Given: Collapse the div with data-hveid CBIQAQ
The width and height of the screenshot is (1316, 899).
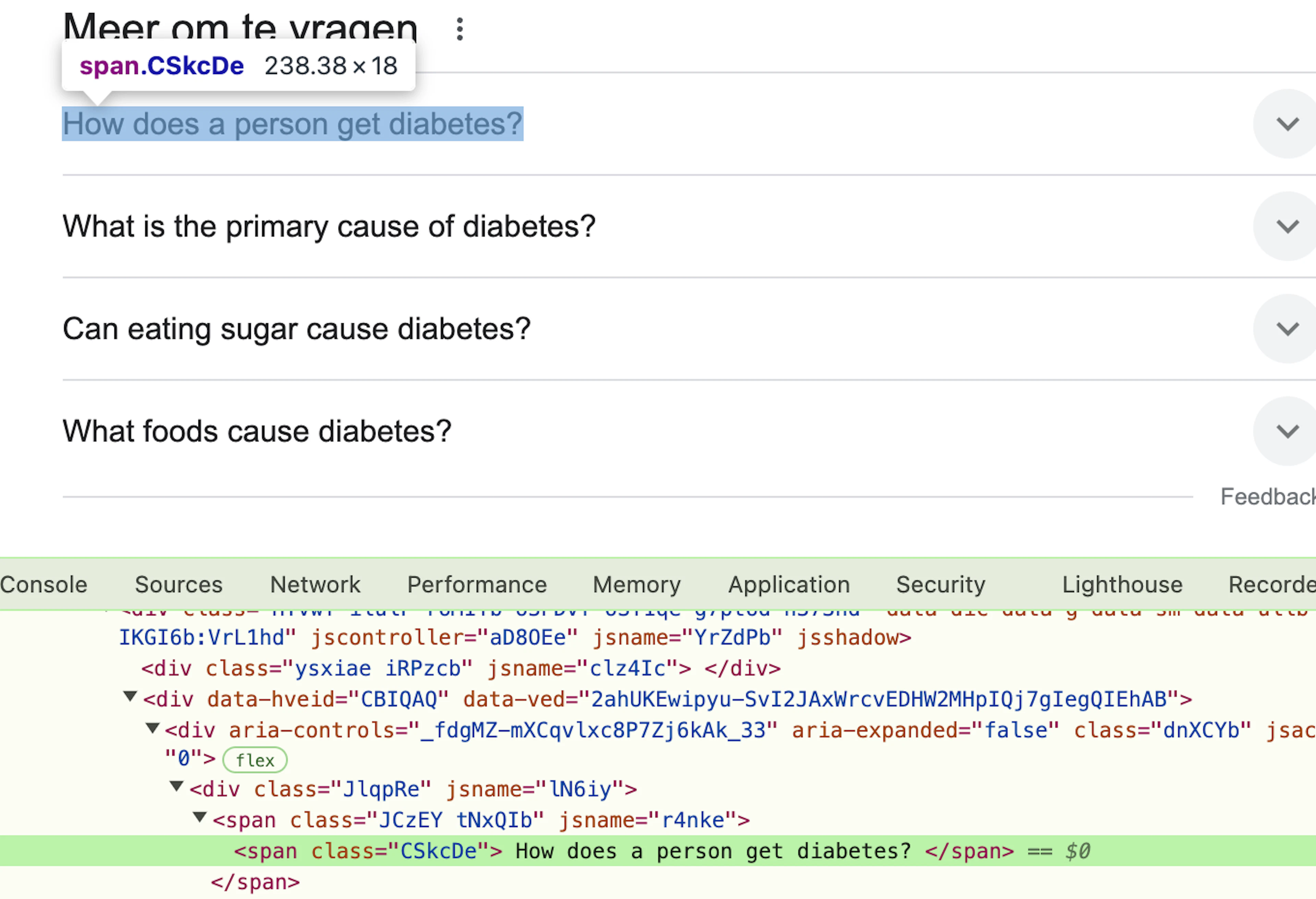Looking at the screenshot, I should [130, 697].
